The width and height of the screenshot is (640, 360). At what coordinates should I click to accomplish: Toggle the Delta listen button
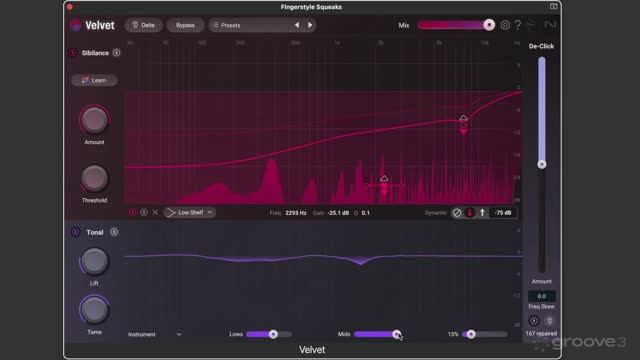coord(143,25)
